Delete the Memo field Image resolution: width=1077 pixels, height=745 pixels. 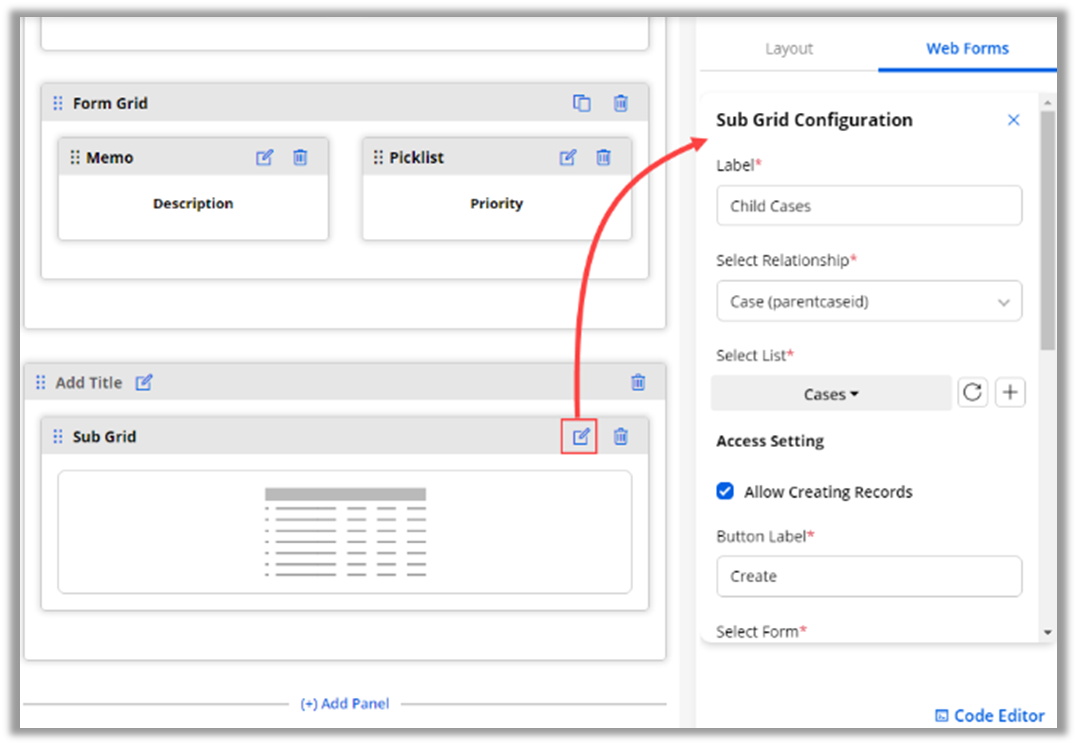pos(300,157)
